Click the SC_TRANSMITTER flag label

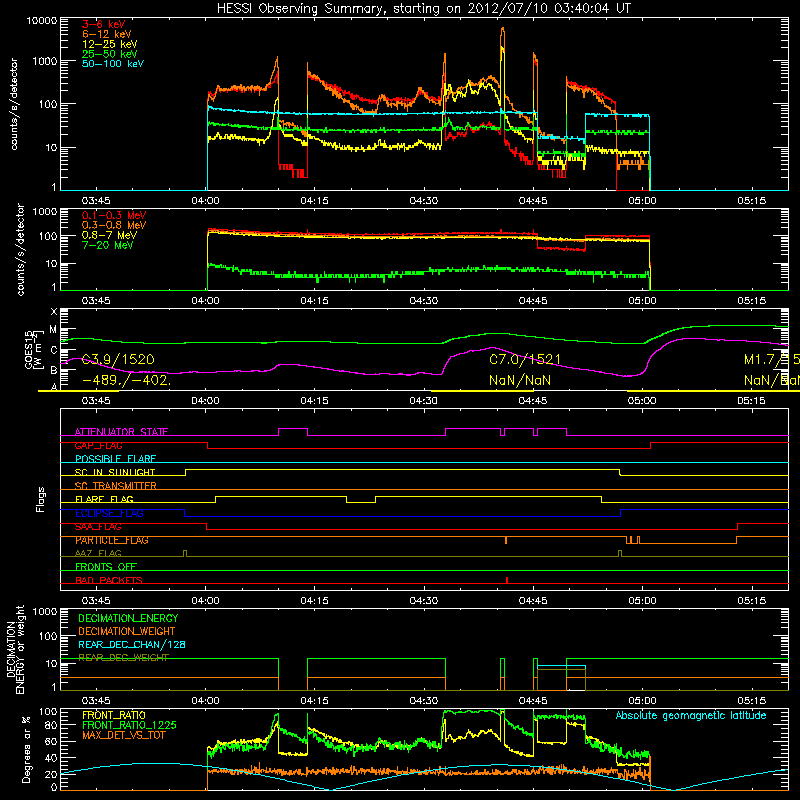coord(116,486)
